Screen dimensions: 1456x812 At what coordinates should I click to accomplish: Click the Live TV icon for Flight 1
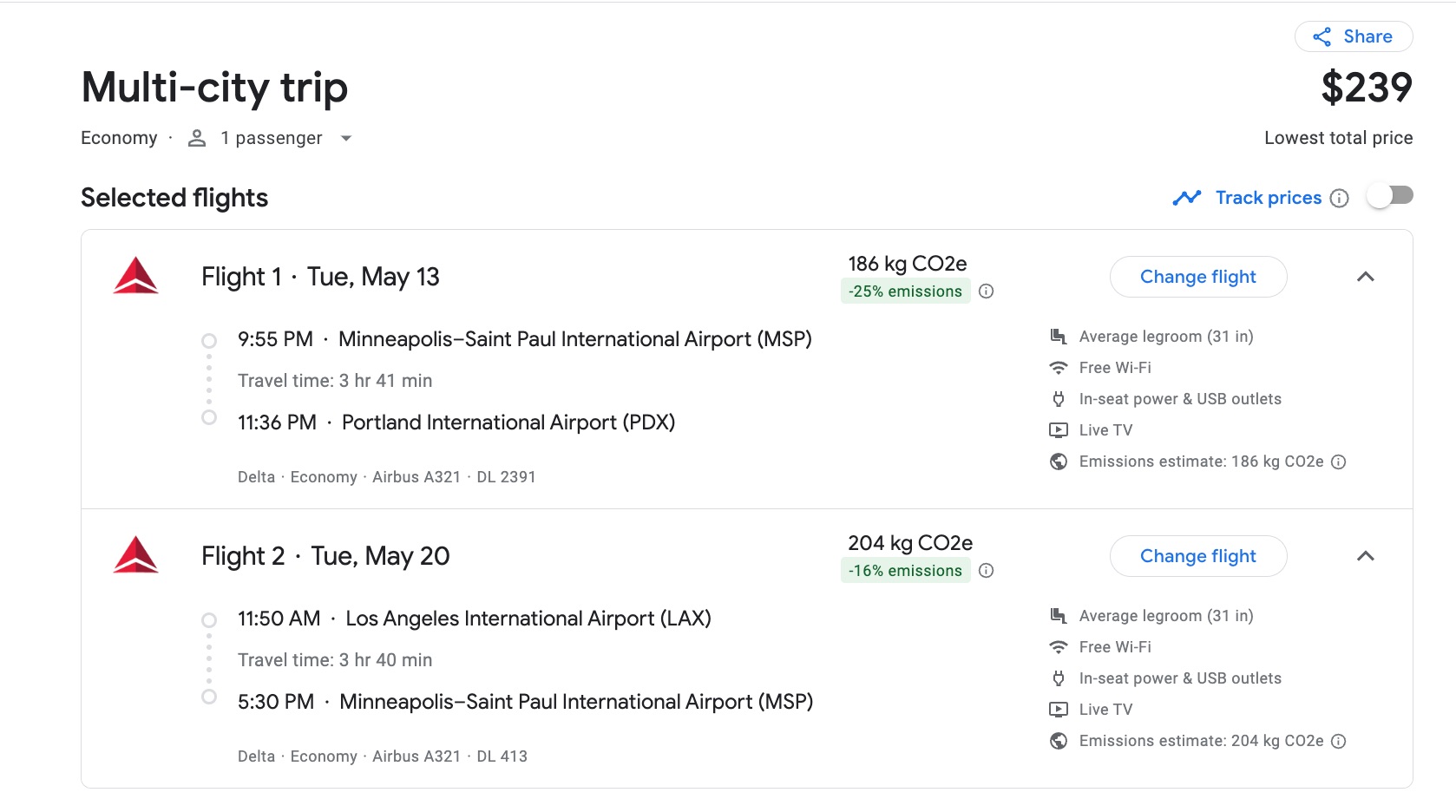[1058, 429]
